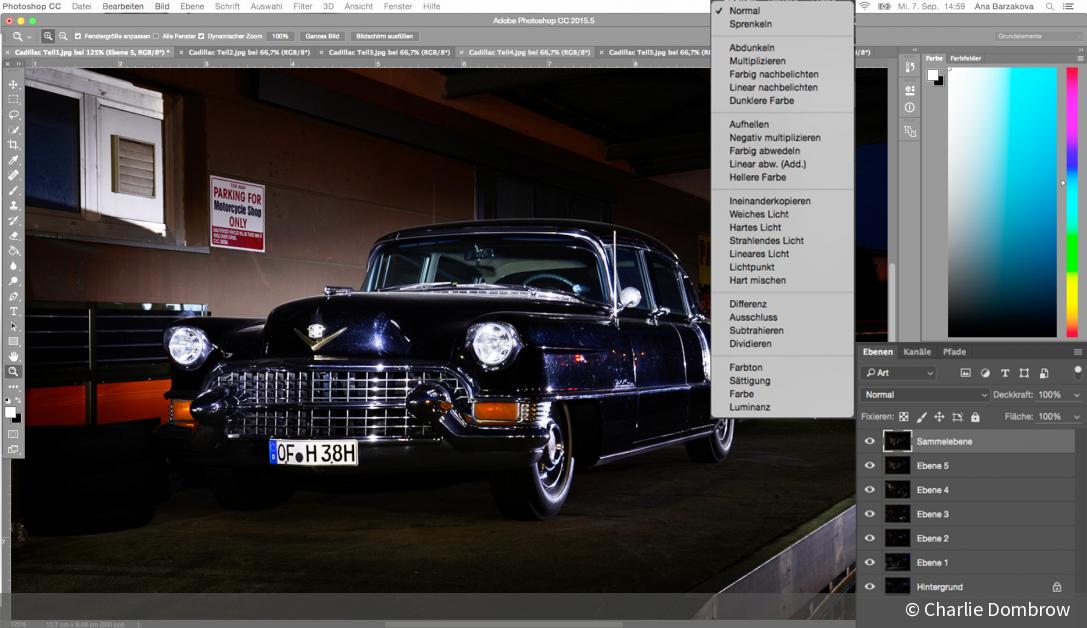Hide the Sammelebene layer via eye icon
The image size is (1087, 628).
point(869,441)
